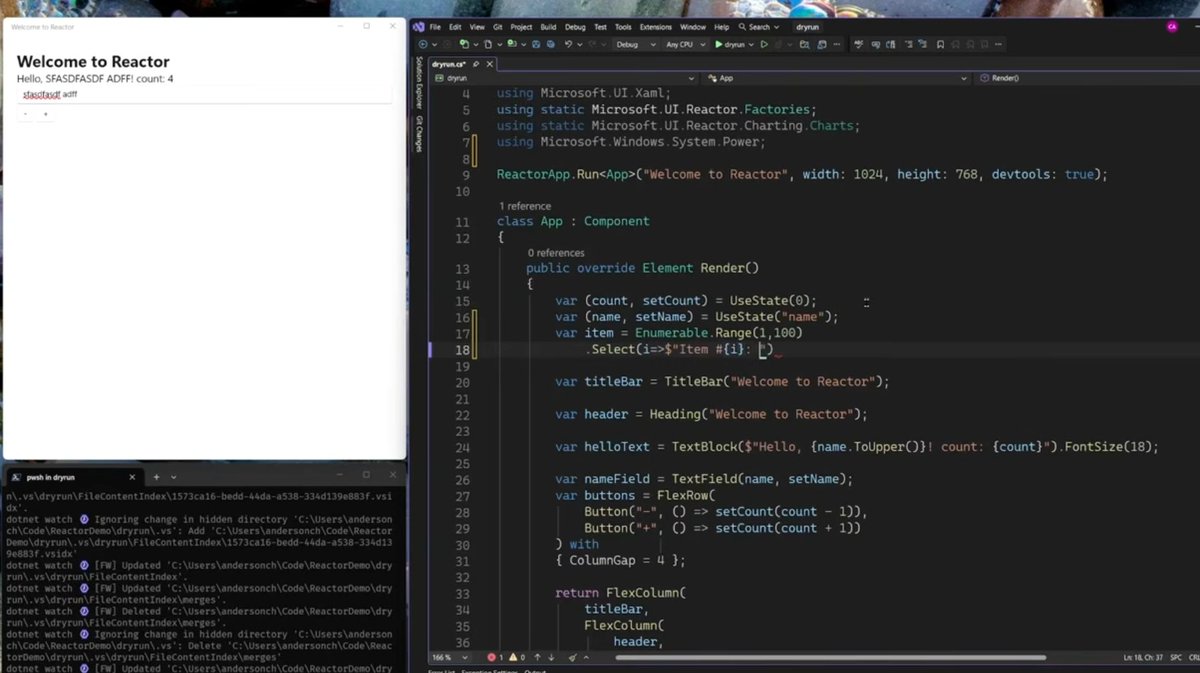Click the previous issue up arrow
This screenshot has height=673, width=1200.
click(x=537, y=657)
